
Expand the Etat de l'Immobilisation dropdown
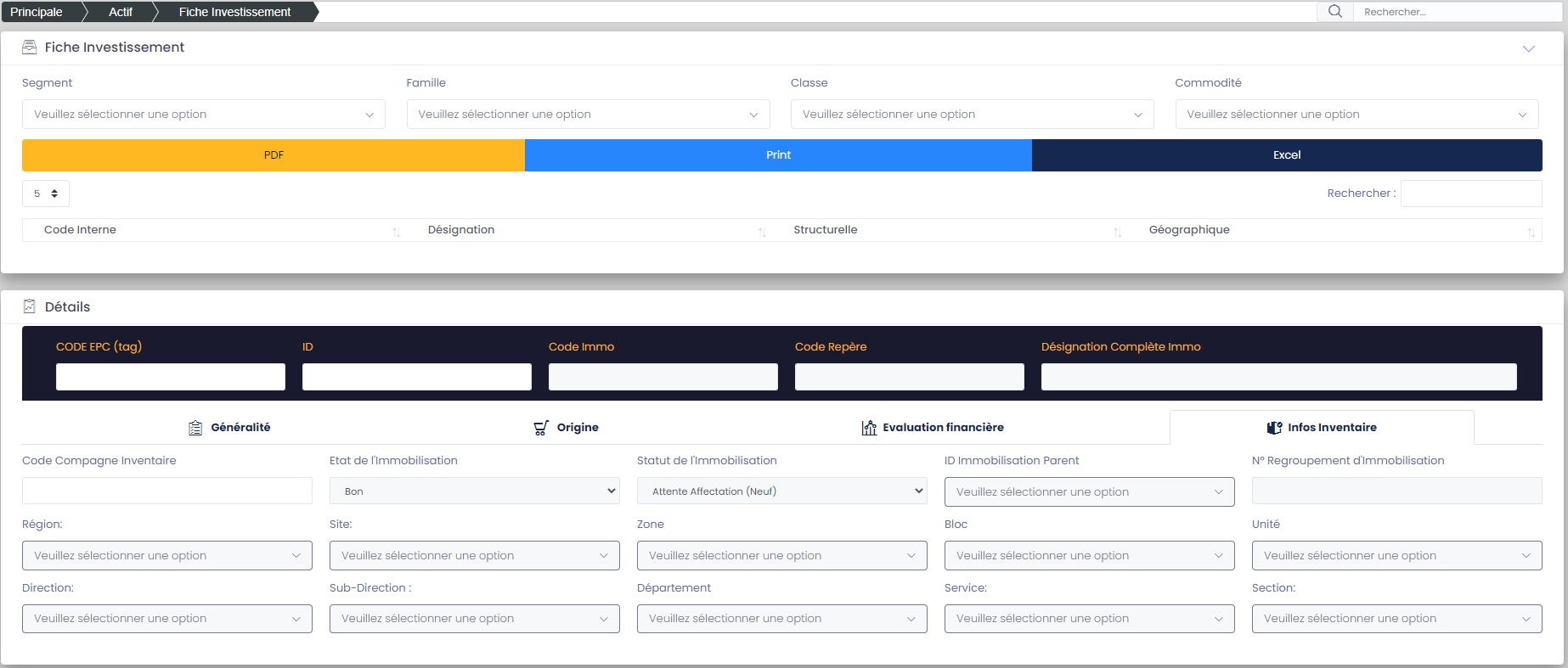[x=474, y=491]
